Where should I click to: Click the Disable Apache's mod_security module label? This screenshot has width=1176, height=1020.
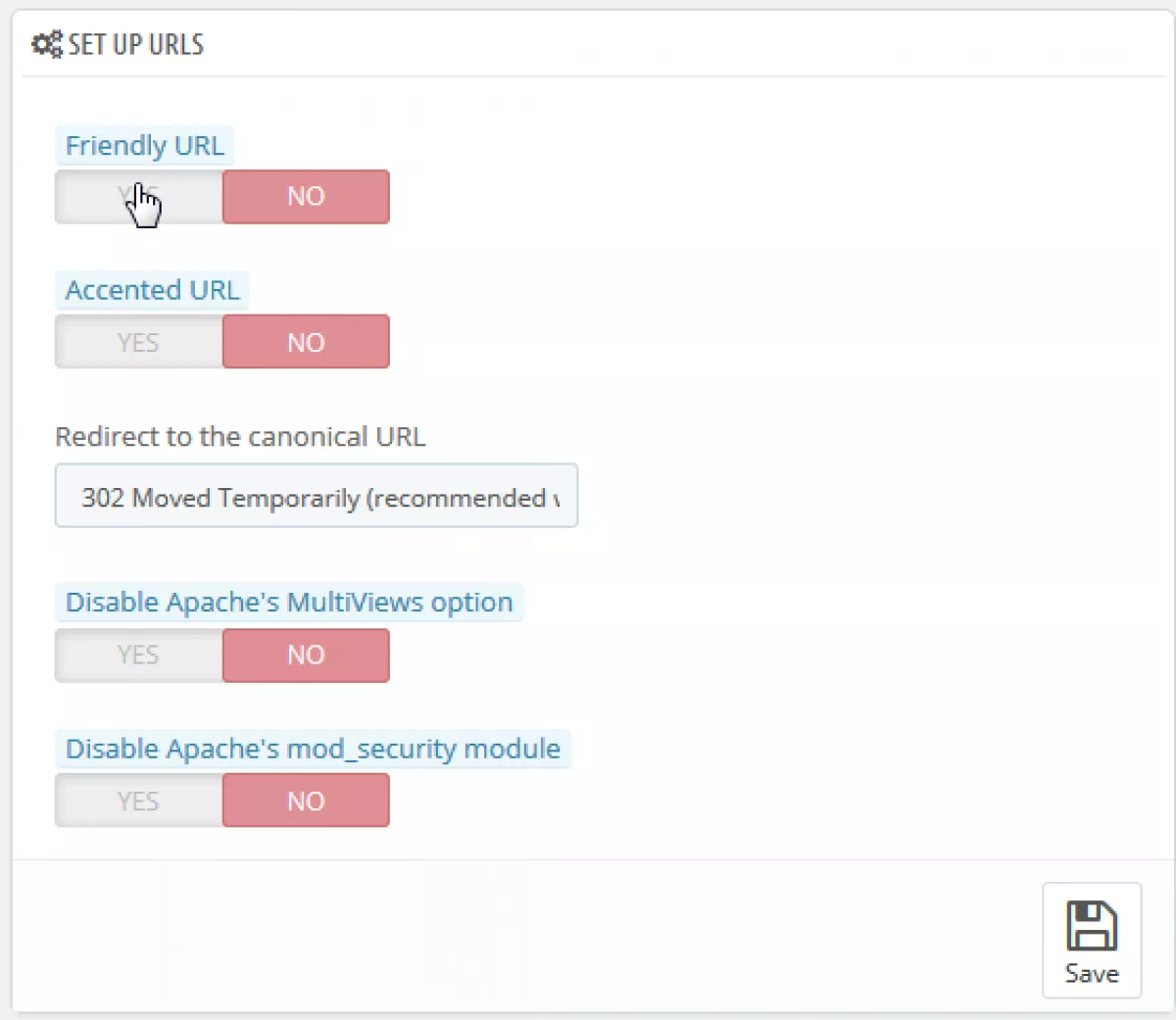(313, 749)
